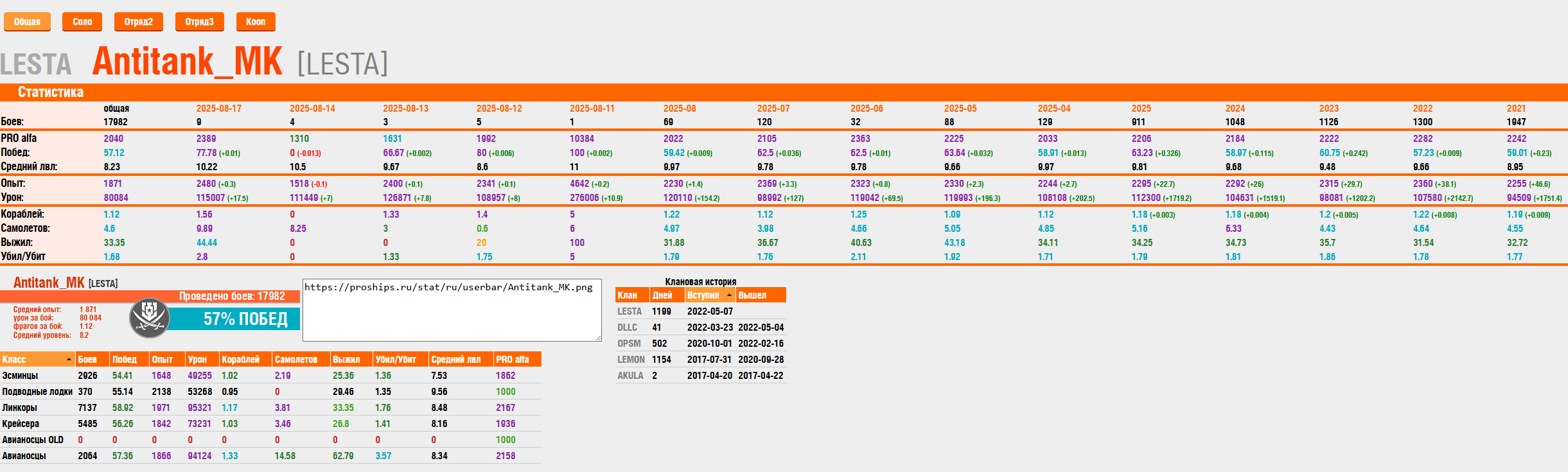The height and width of the screenshot is (472, 1568).
Task: Open the 2025-08 month column
Action: [x=680, y=109]
